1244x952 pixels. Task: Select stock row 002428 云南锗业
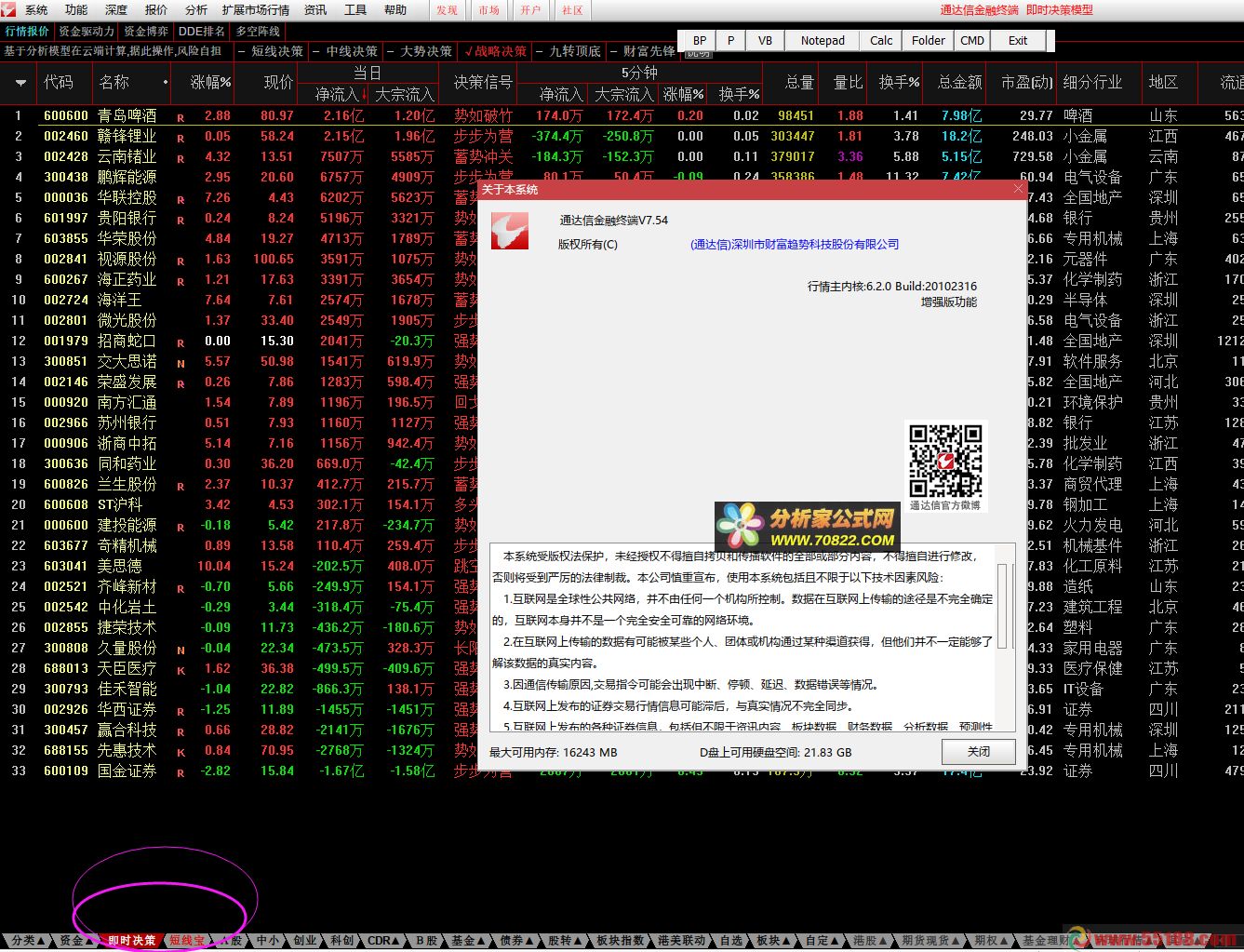click(622, 156)
